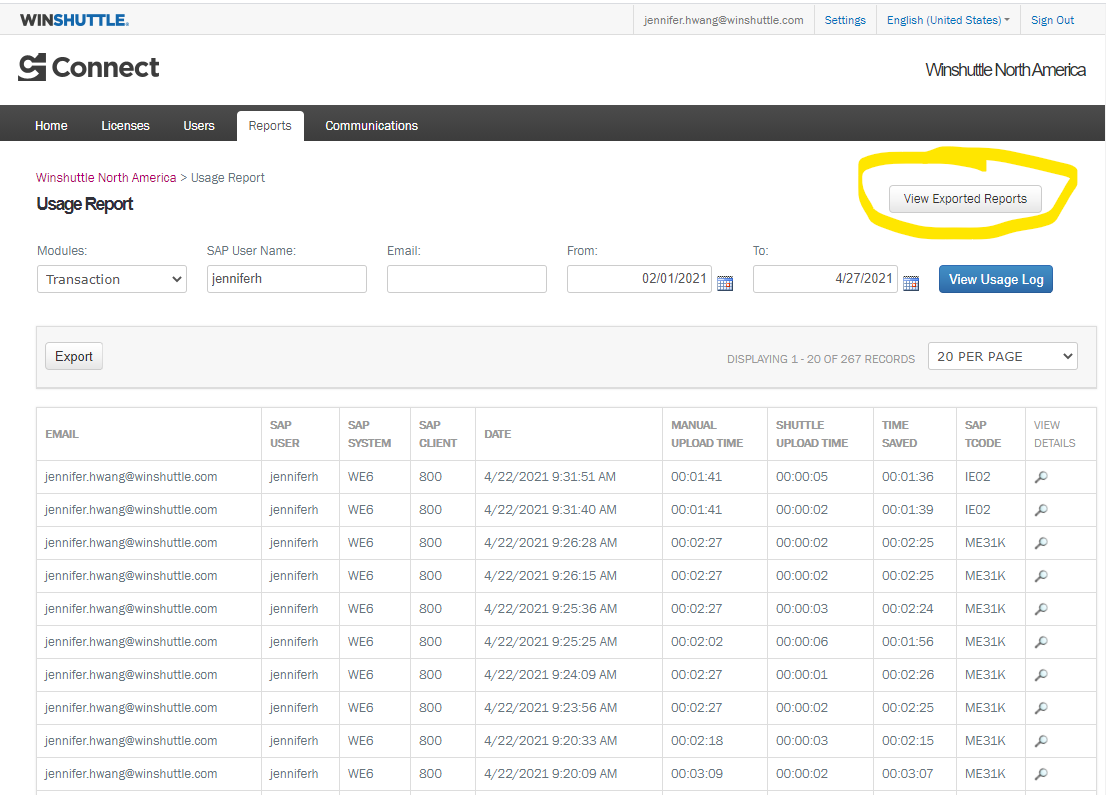
Task: Expand the Modules Transaction dropdown
Action: tap(112, 279)
